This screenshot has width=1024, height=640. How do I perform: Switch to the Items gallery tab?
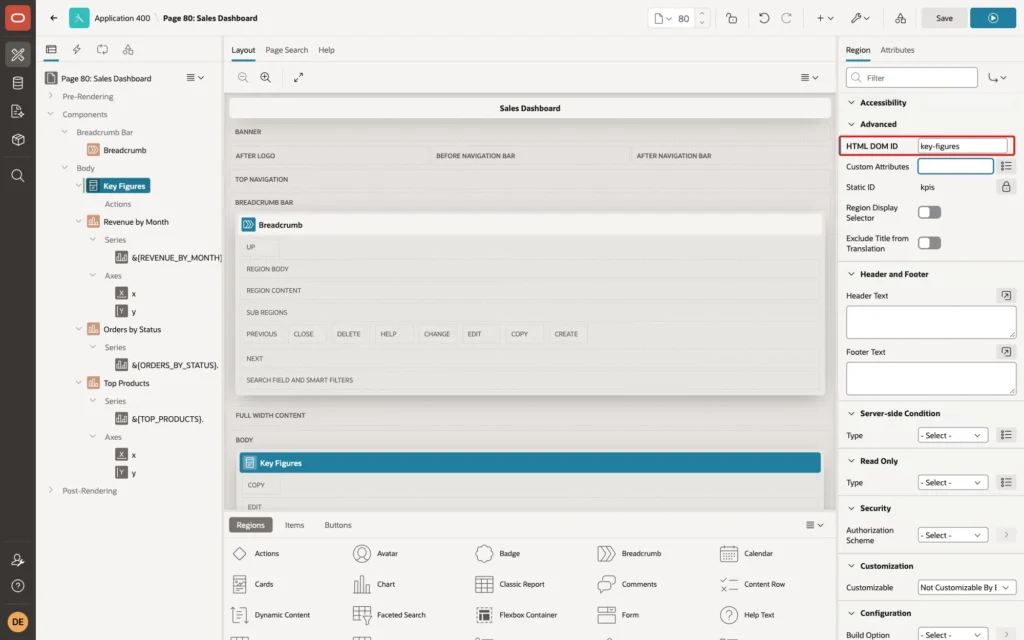pos(294,525)
